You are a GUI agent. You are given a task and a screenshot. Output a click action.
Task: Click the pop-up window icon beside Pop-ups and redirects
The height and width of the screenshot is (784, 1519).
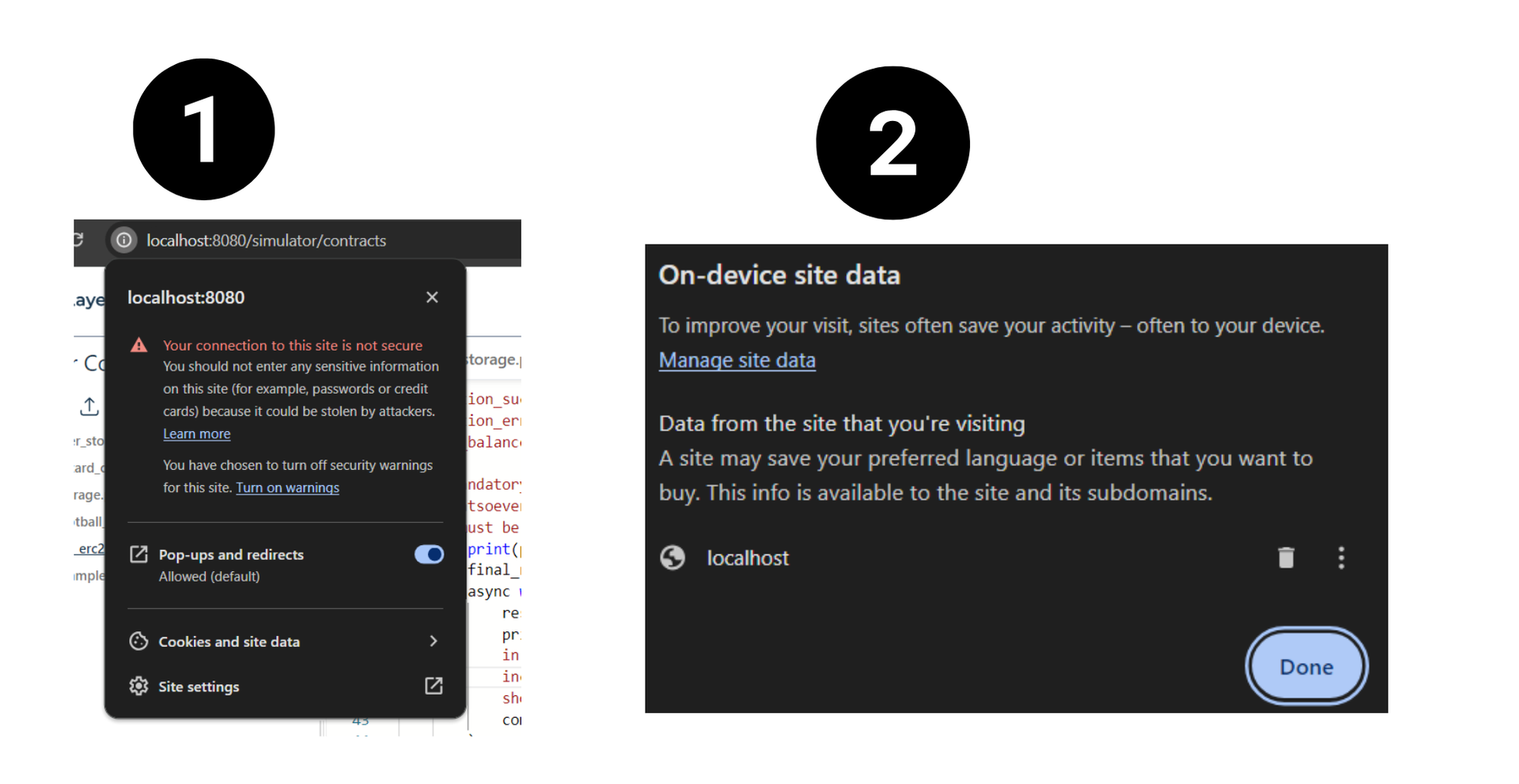tap(138, 555)
